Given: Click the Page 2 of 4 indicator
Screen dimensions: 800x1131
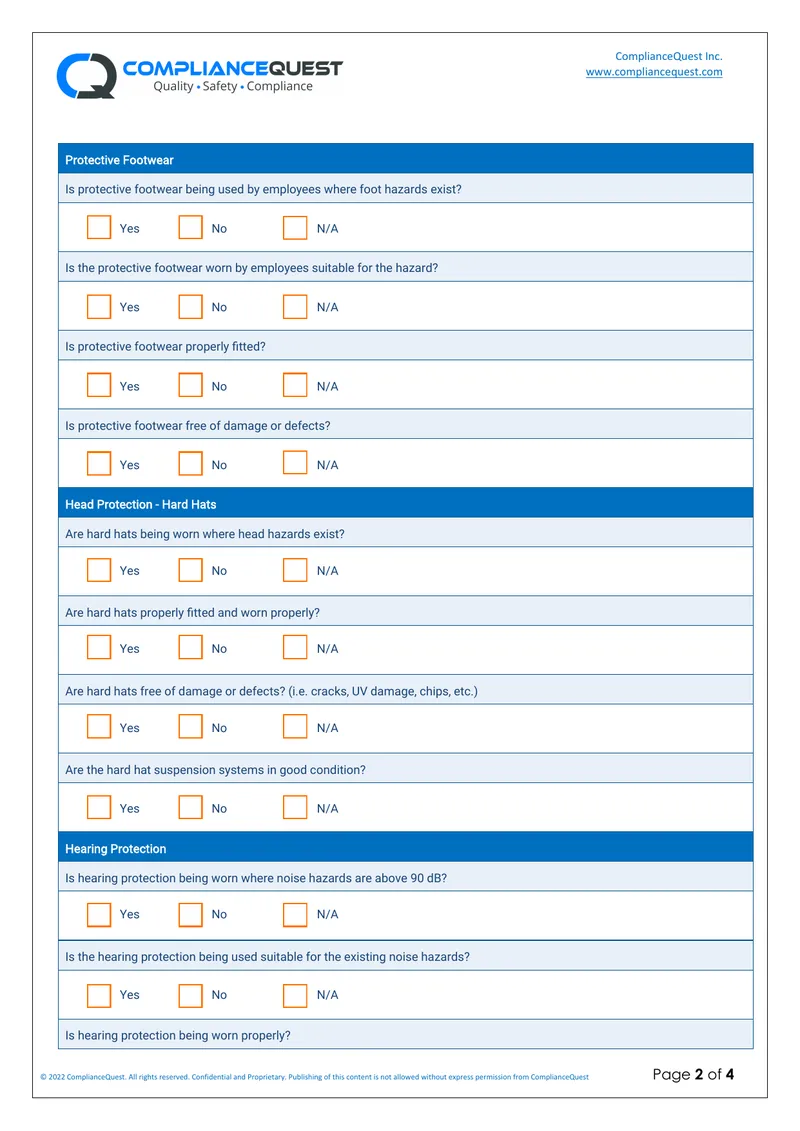Looking at the screenshot, I should click(693, 1074).
